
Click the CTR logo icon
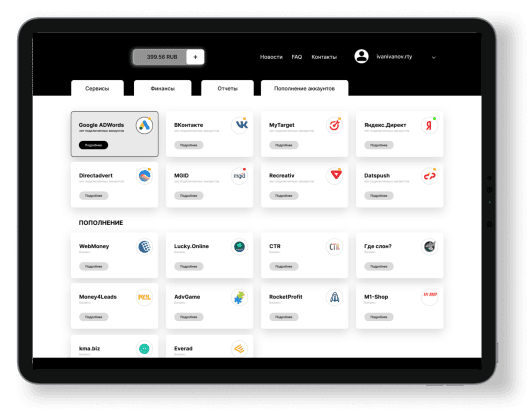click(335, 246)
